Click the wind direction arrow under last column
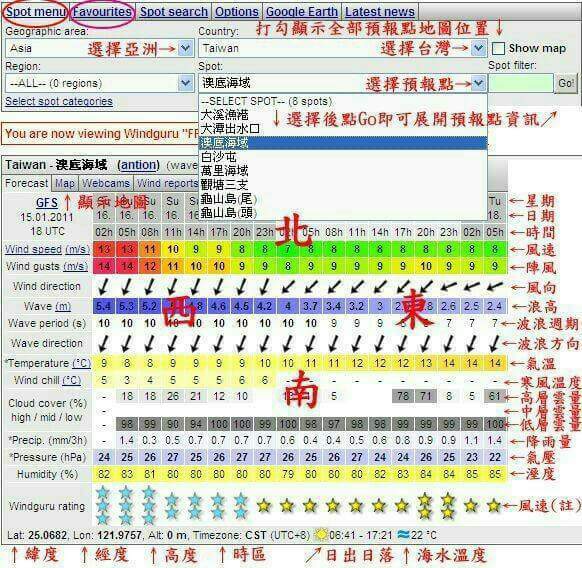This screenshot has width=582, height=568. (494, 287)
